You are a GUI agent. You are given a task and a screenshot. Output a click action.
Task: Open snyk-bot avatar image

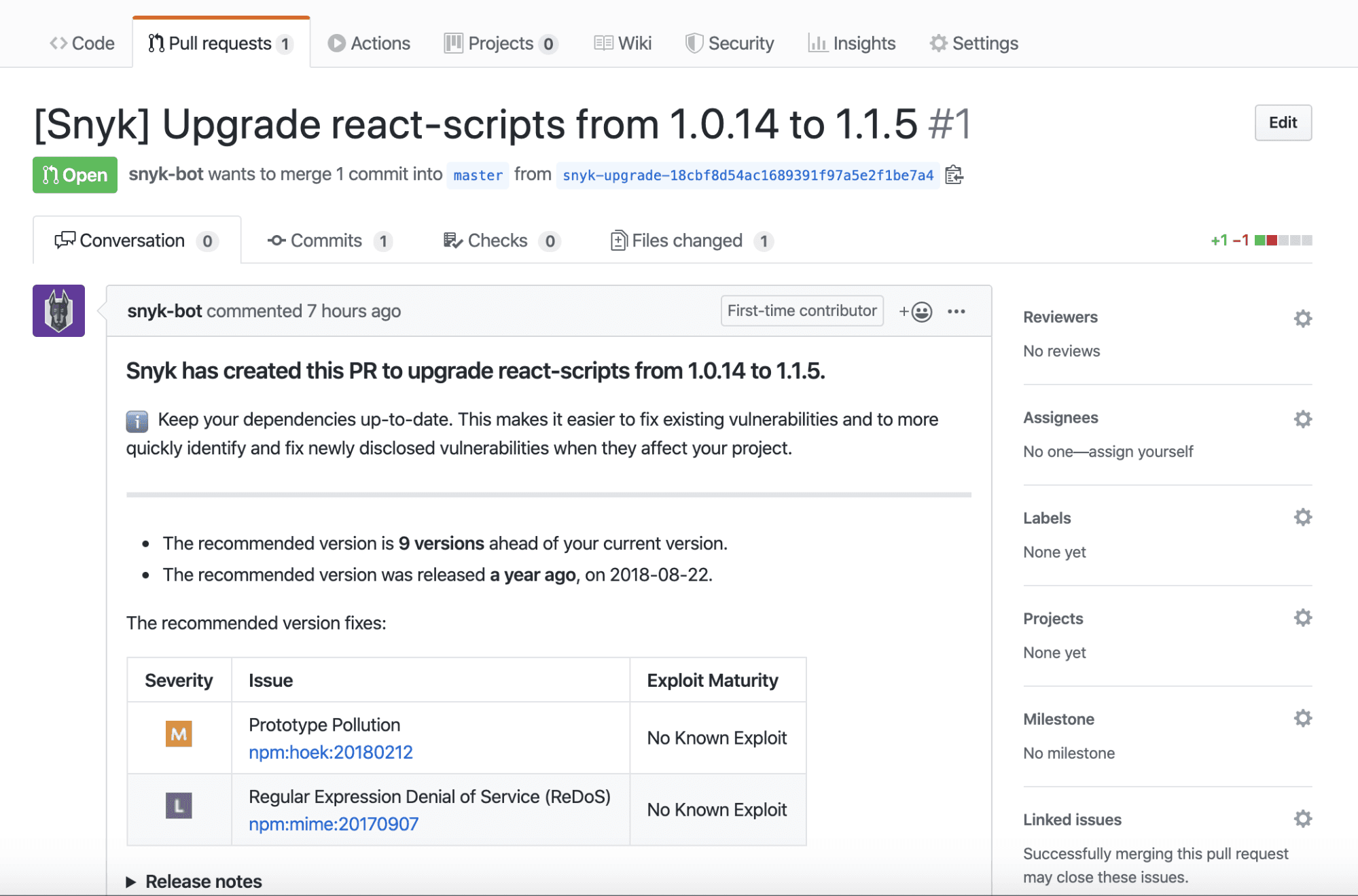coord(58,310)
